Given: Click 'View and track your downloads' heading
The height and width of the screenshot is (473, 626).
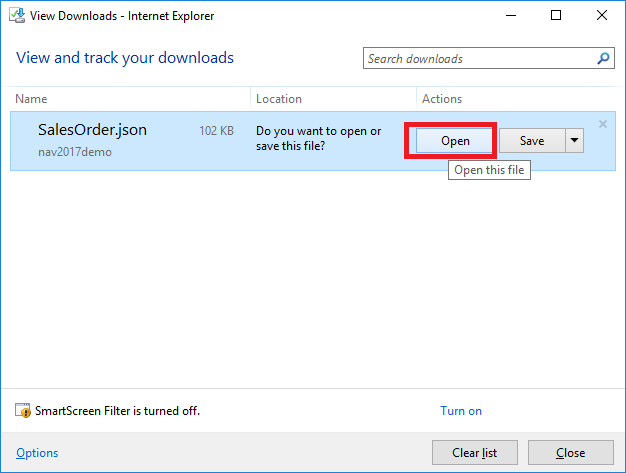Looking at the screenshot, I should 125,58.
